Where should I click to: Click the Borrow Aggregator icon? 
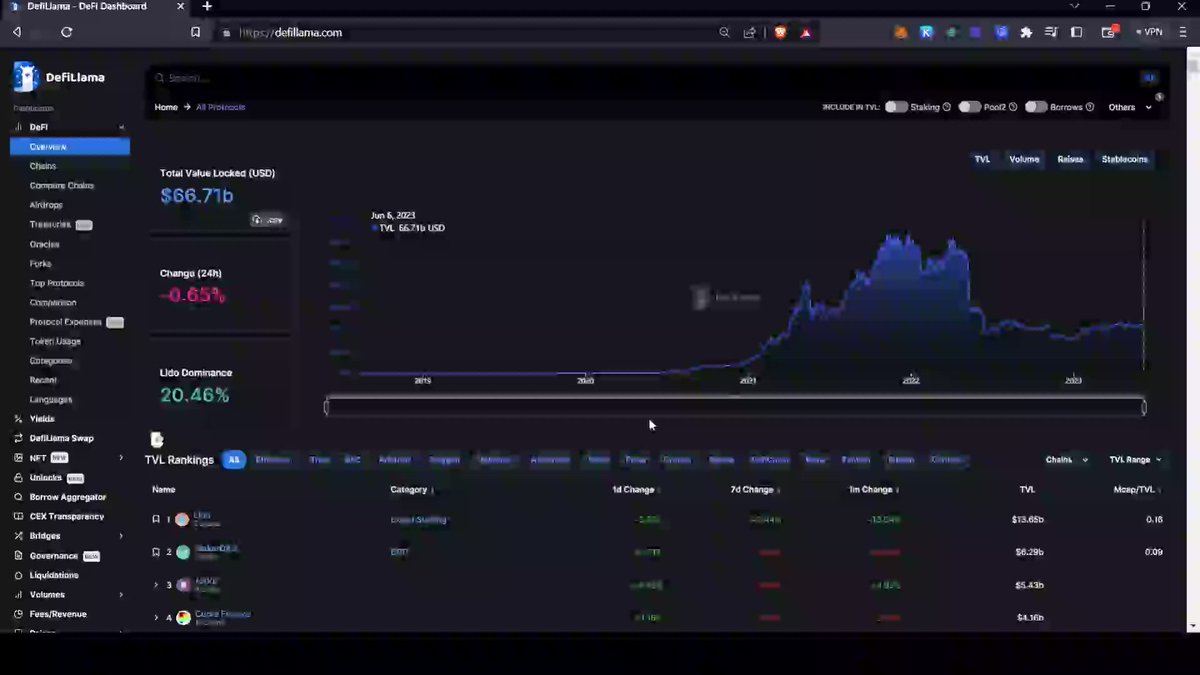[19, 497]
